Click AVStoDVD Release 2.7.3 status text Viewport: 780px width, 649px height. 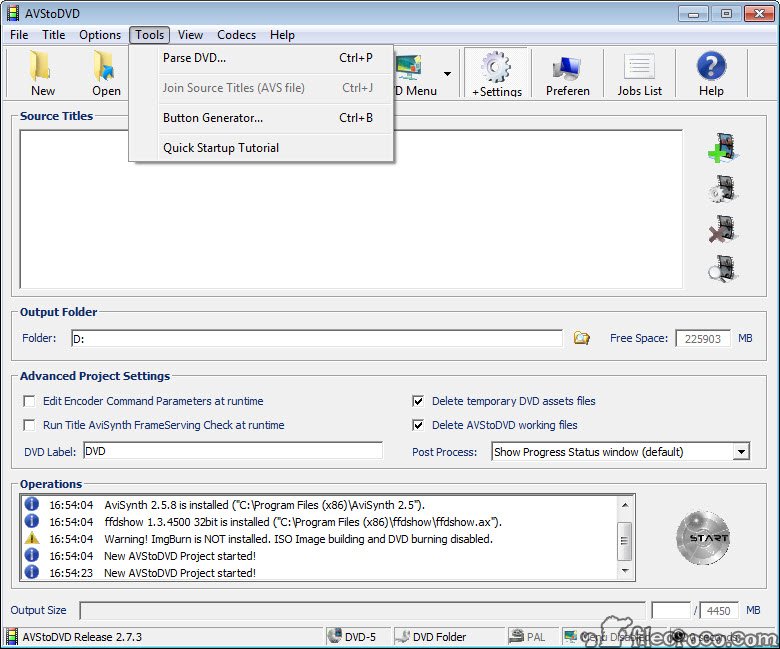point(82,637)
